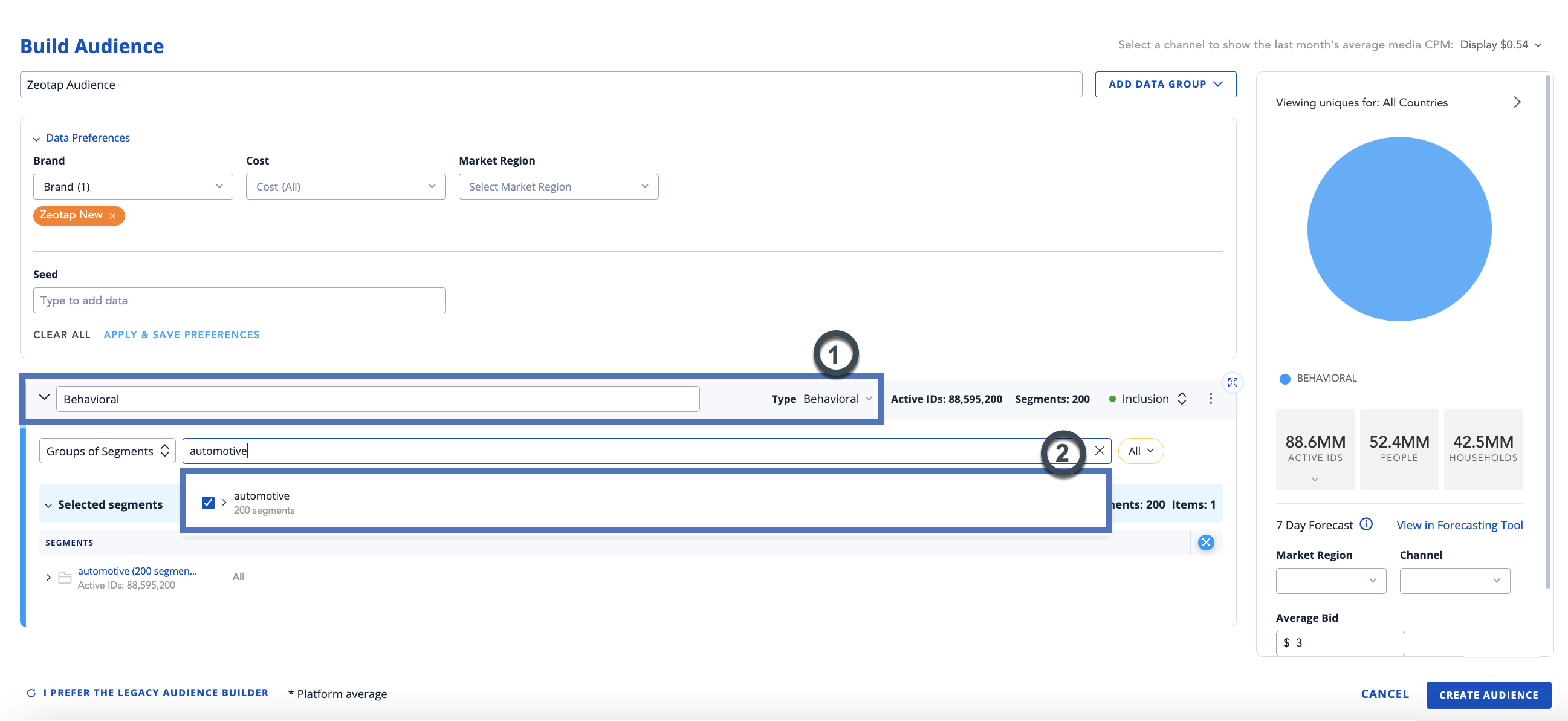The image size is (1568, 721).
Task: Open the View in Forecasting Tool link
Action: click(x=1459, y=525)
